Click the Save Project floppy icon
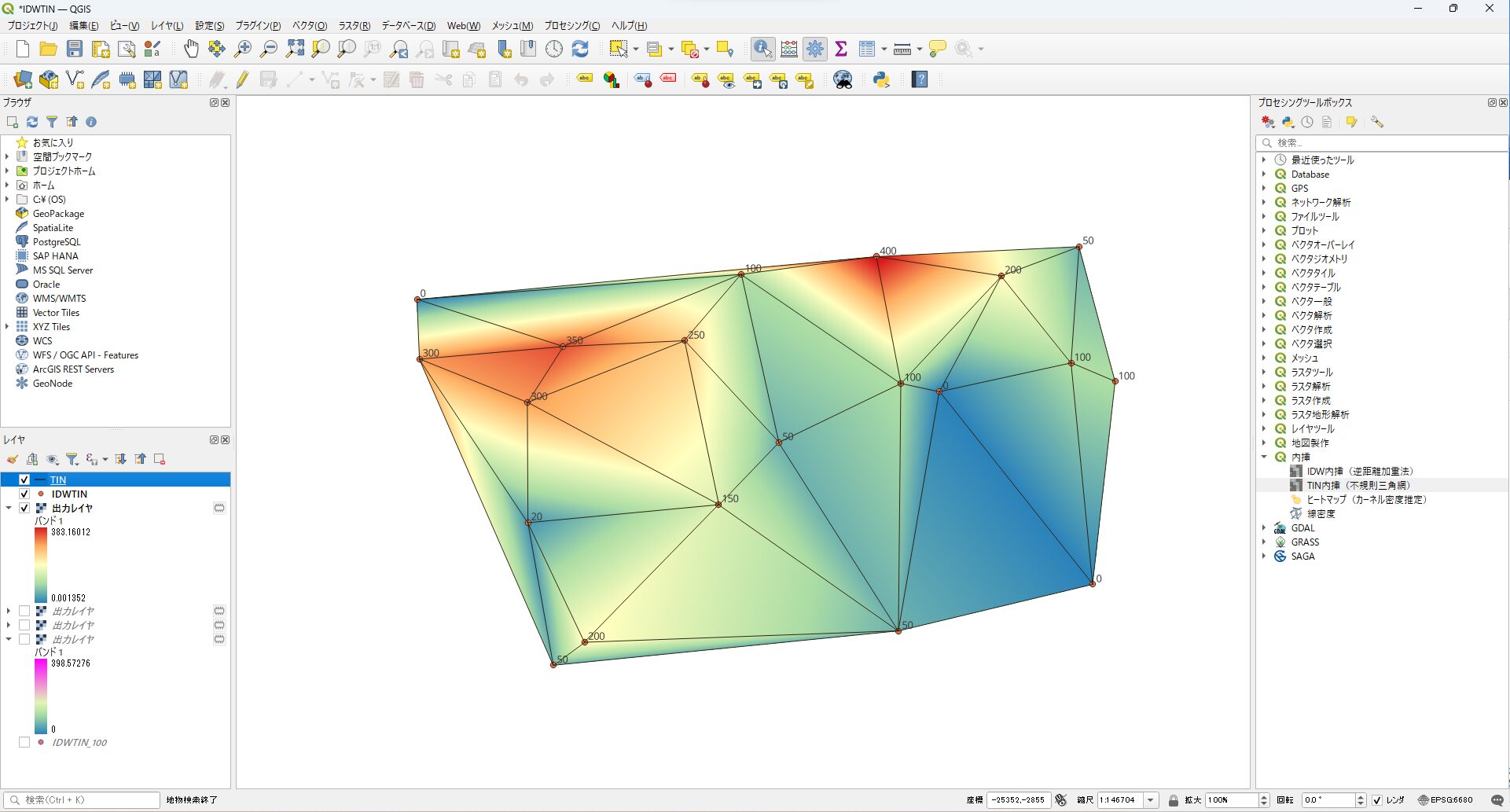Screen dimensions: 1510x812 pos(75,49)
